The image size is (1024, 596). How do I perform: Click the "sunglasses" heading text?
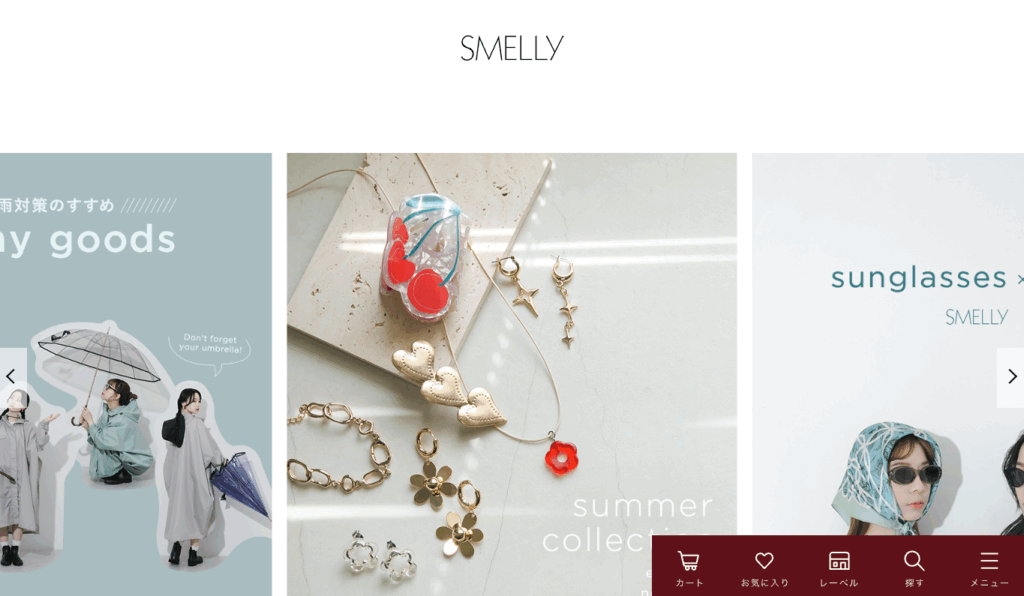click(918, 278)
